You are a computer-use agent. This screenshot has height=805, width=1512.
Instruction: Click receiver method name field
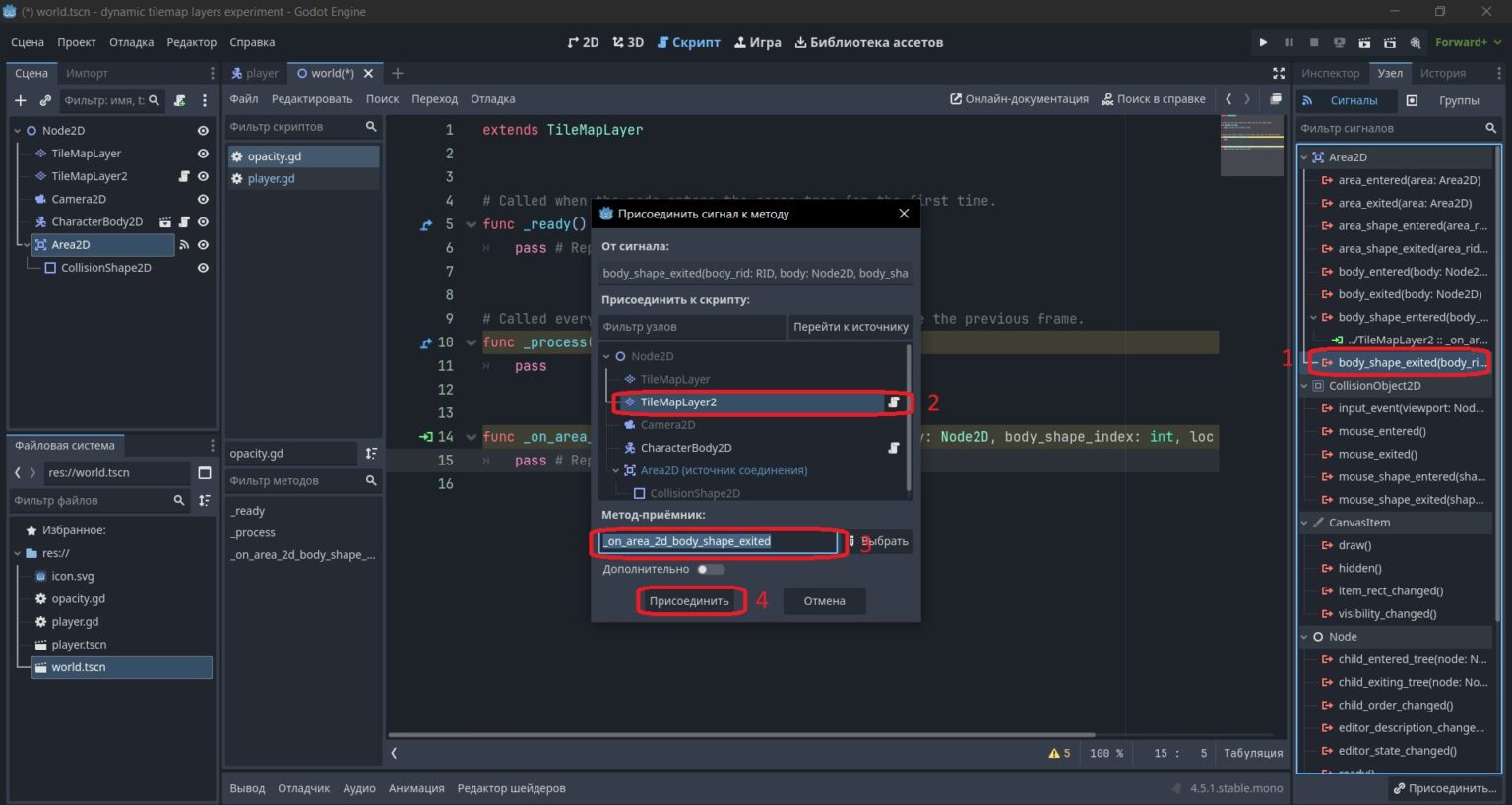click(718, 541)
